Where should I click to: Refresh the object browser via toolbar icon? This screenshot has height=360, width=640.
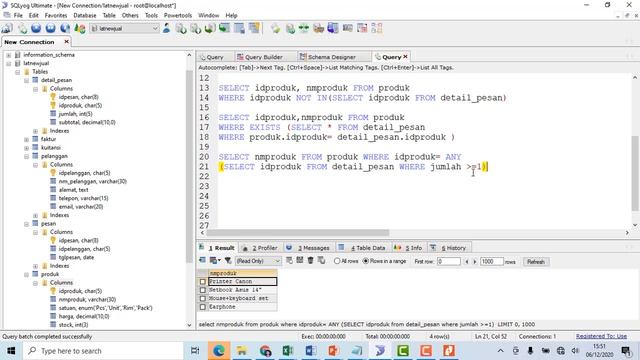pos(80,28)
